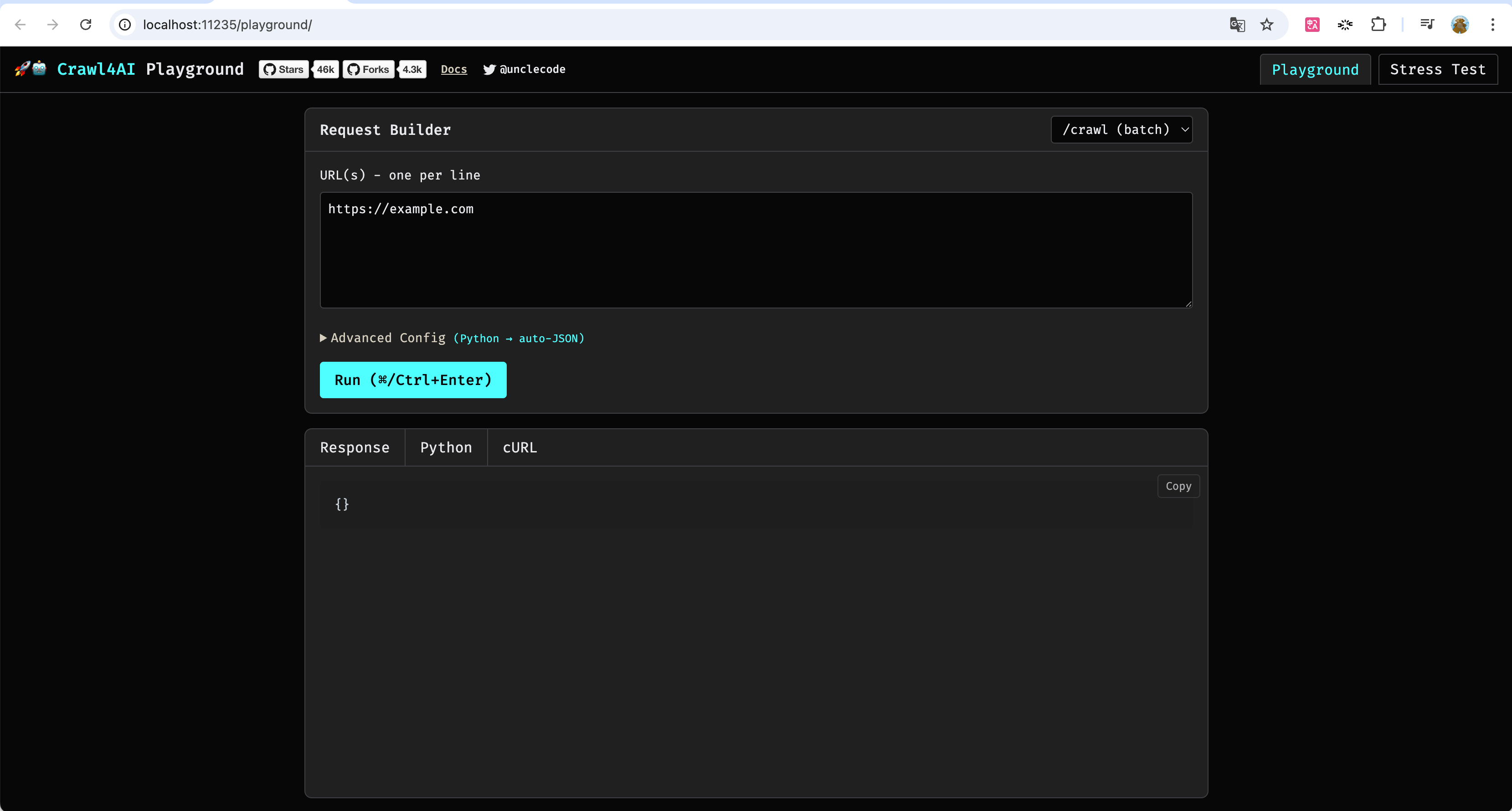Open the @unclecode Twitter link
This screenshot has height=811, width=1512.
[x=524, y=69]
